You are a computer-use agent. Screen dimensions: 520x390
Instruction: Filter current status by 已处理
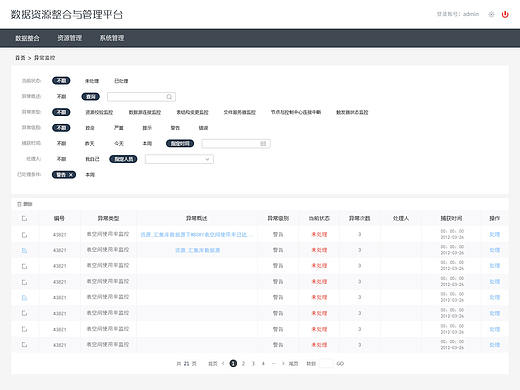click(x=121, y=81)
